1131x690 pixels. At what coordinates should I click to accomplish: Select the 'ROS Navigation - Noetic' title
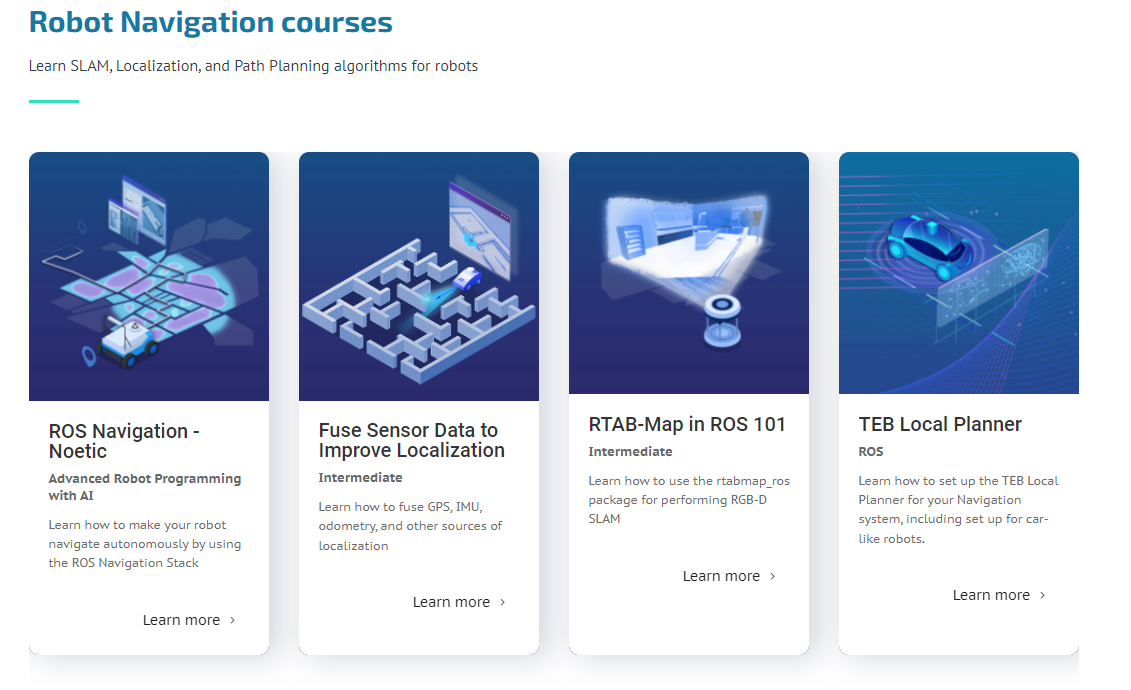pyautogui.click(x=124, y=441)
